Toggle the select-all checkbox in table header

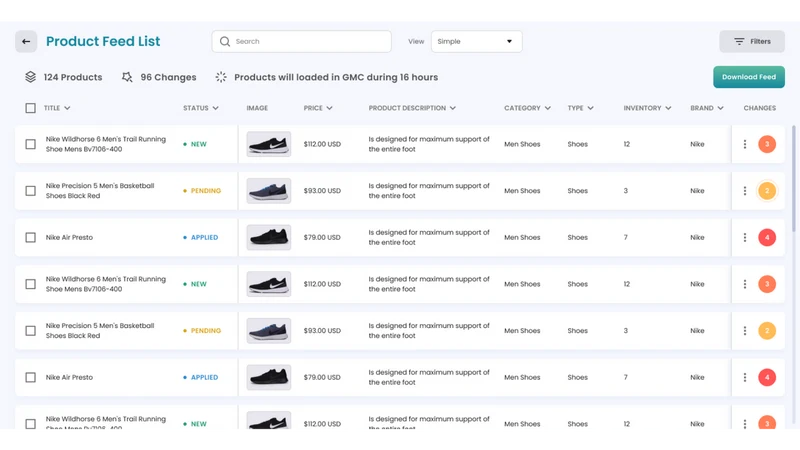pos(31,108)
